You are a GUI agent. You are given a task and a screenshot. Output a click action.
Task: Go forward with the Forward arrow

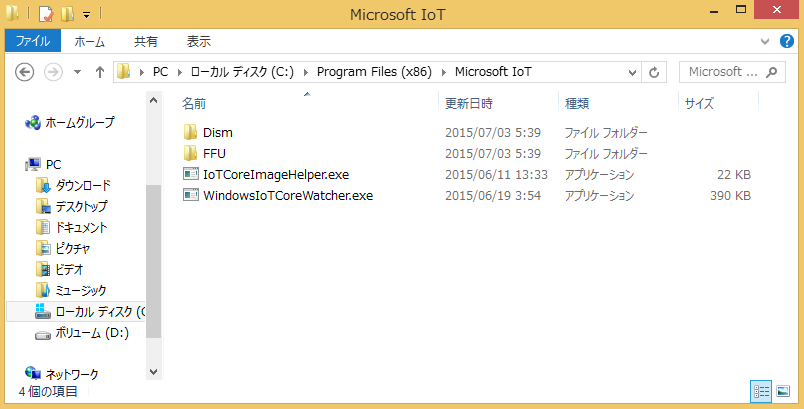coord(53,72)
